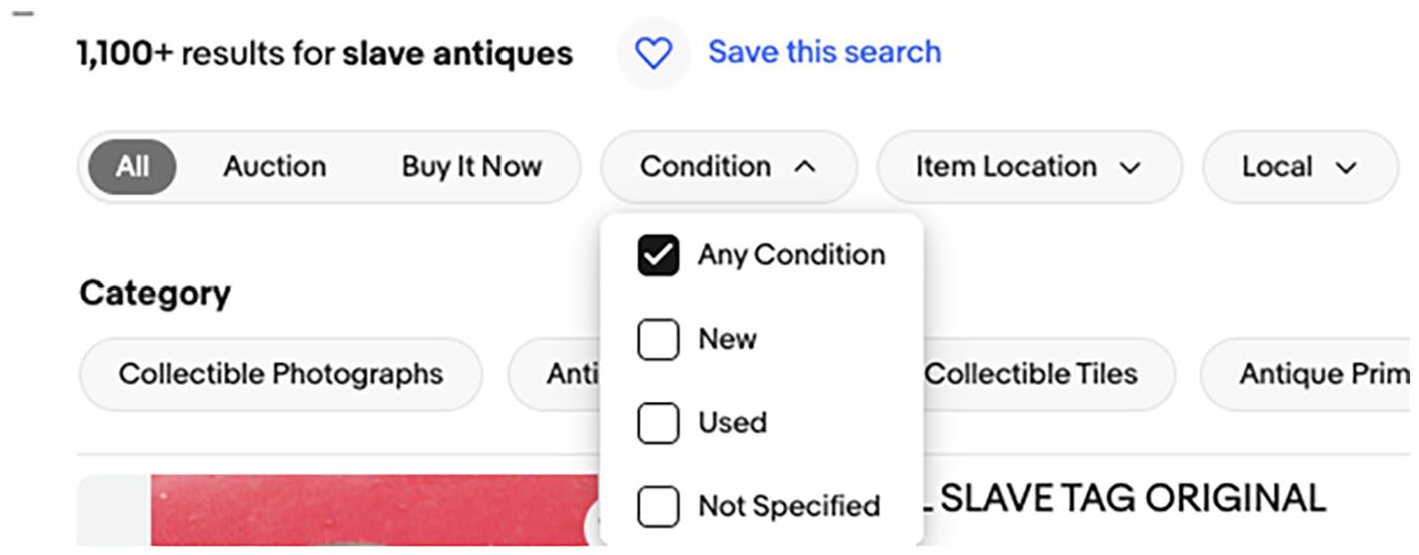The height and width of the screenshot is (555, 1419).
Task: Open the Item Location dropdown
Action: [x=1029, y=167]
